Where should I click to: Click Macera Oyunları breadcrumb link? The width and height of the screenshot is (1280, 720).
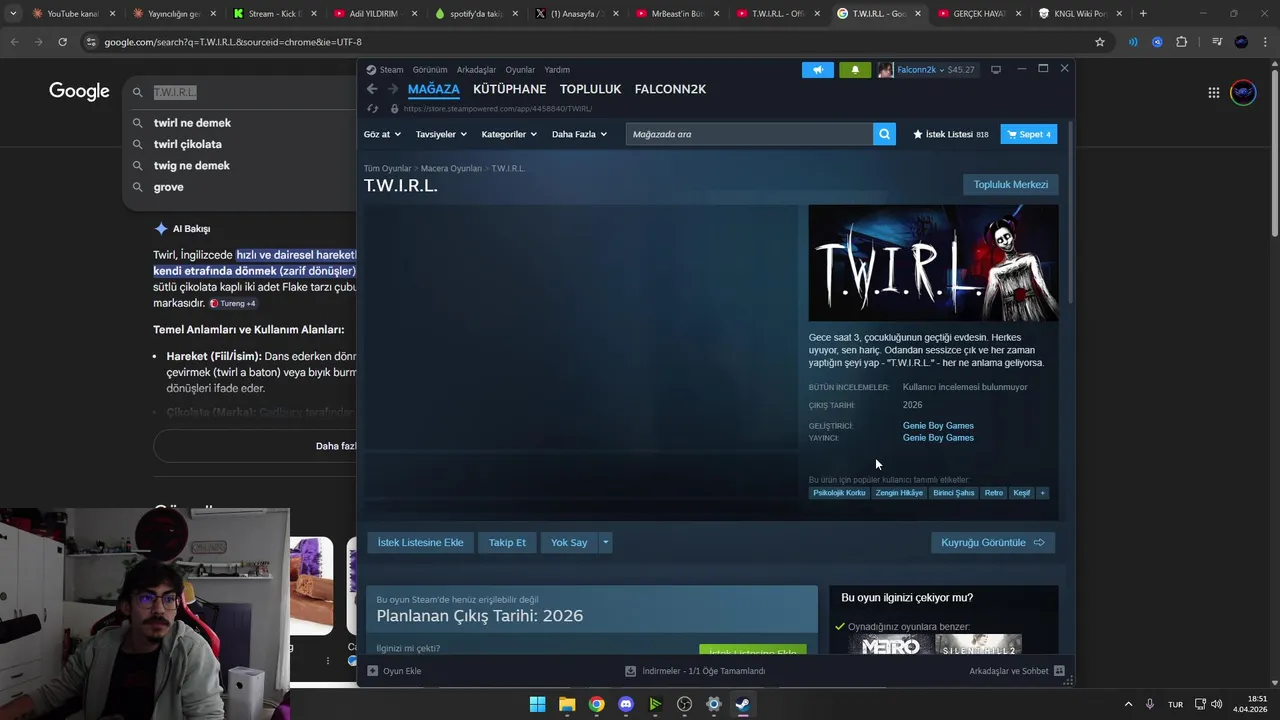coord(451,168)
